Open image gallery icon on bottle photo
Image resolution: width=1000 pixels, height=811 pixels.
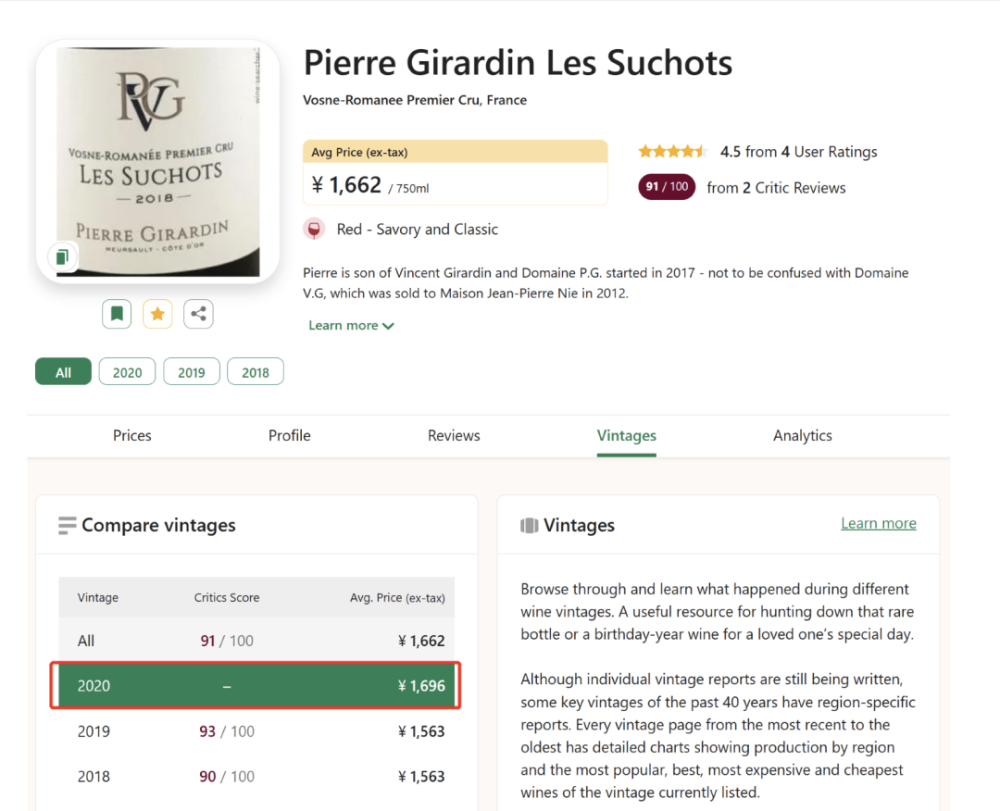62,257
